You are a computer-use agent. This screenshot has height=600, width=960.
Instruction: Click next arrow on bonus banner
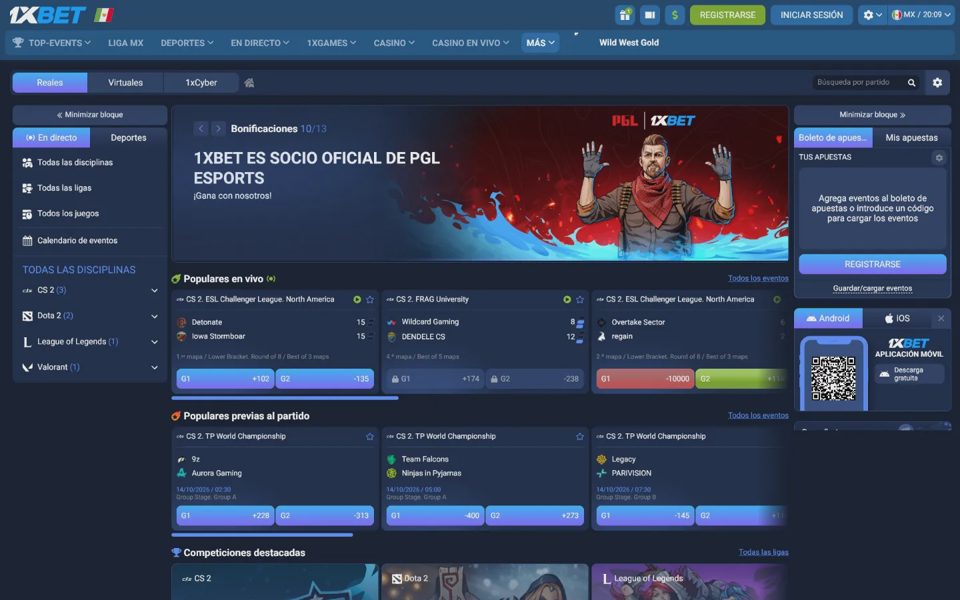[x=218, y=129]
